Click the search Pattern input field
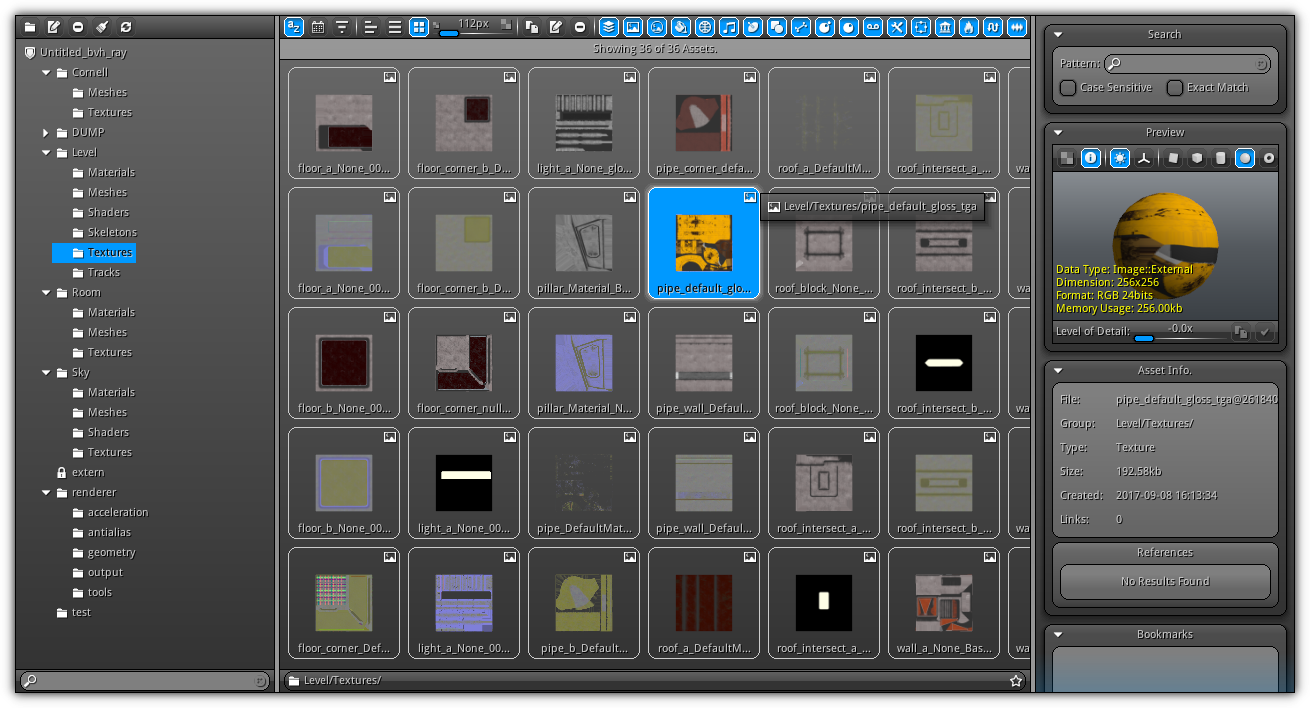 [1187, 63]
